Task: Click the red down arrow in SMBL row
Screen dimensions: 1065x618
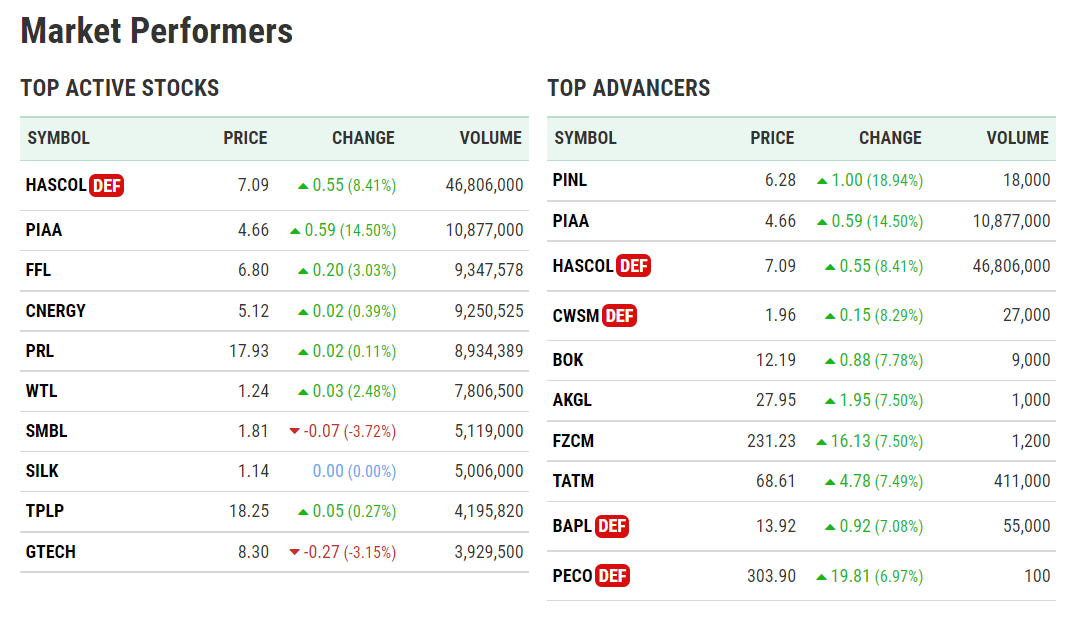Action: [294, 431]
